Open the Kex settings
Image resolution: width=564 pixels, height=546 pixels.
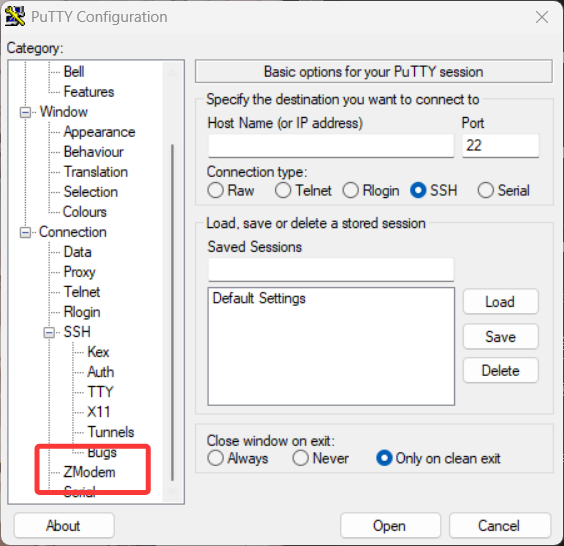[x=98, y=352]
